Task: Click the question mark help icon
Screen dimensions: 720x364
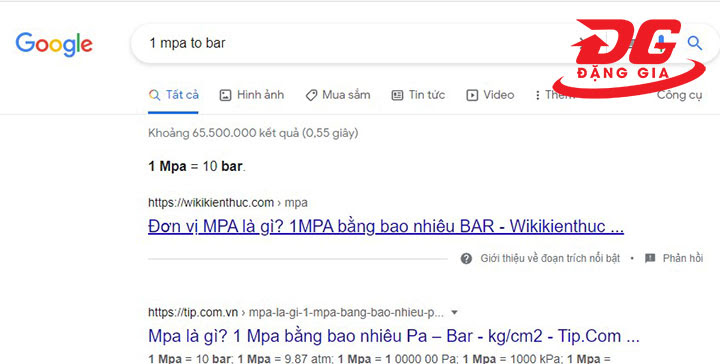Action: point(466,258)
